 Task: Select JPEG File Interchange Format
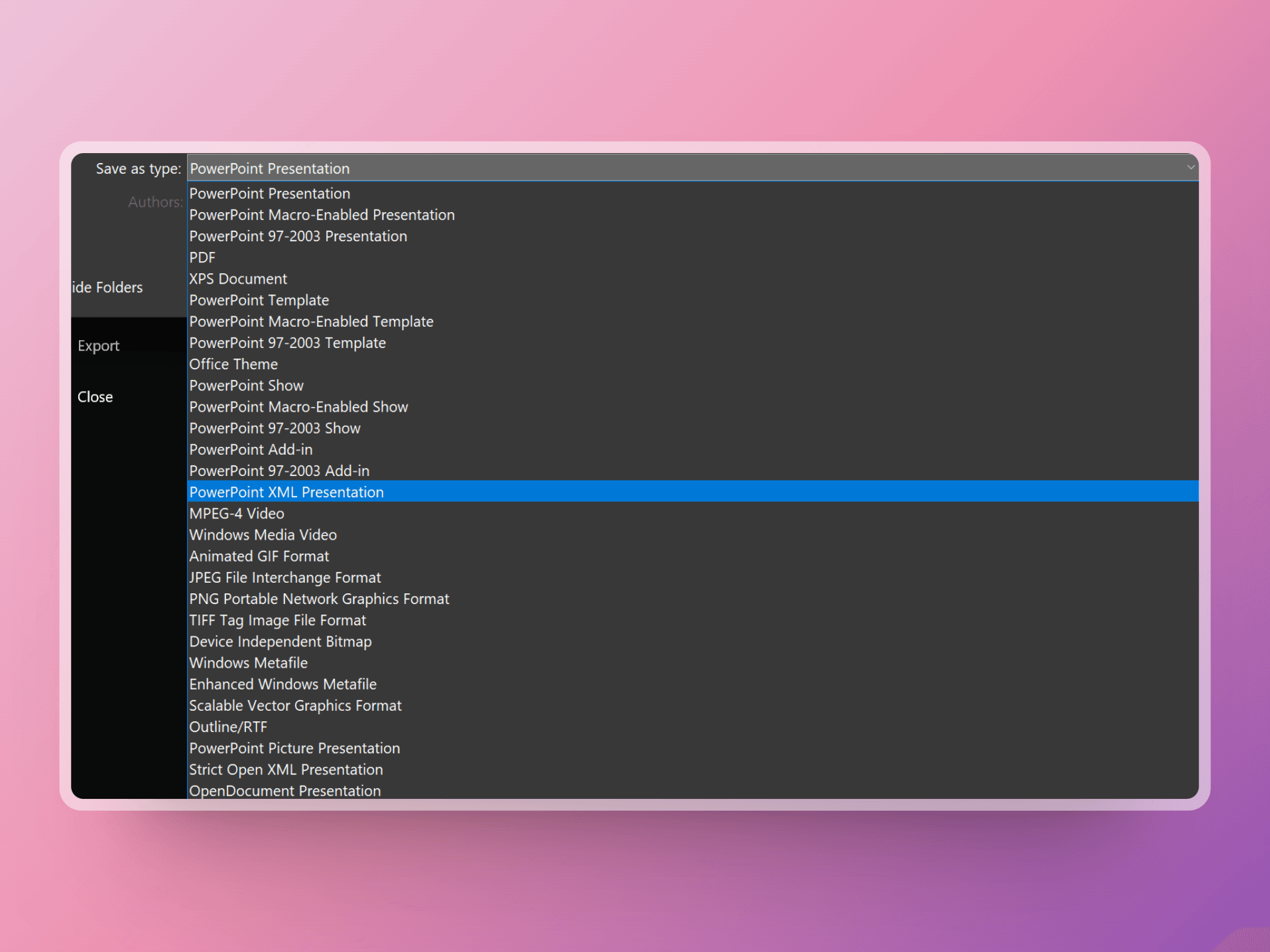(x=692, y=577)
